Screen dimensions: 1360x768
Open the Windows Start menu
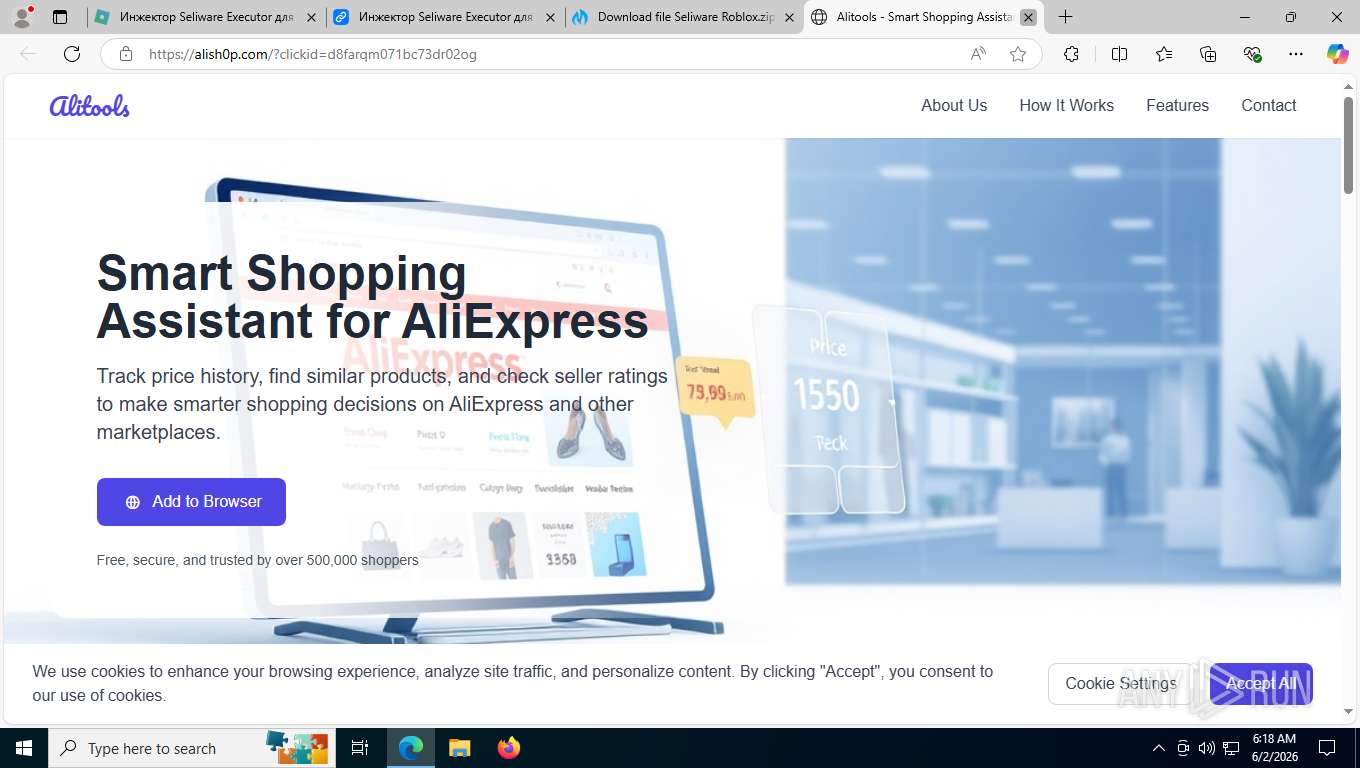tap(23, 748)
